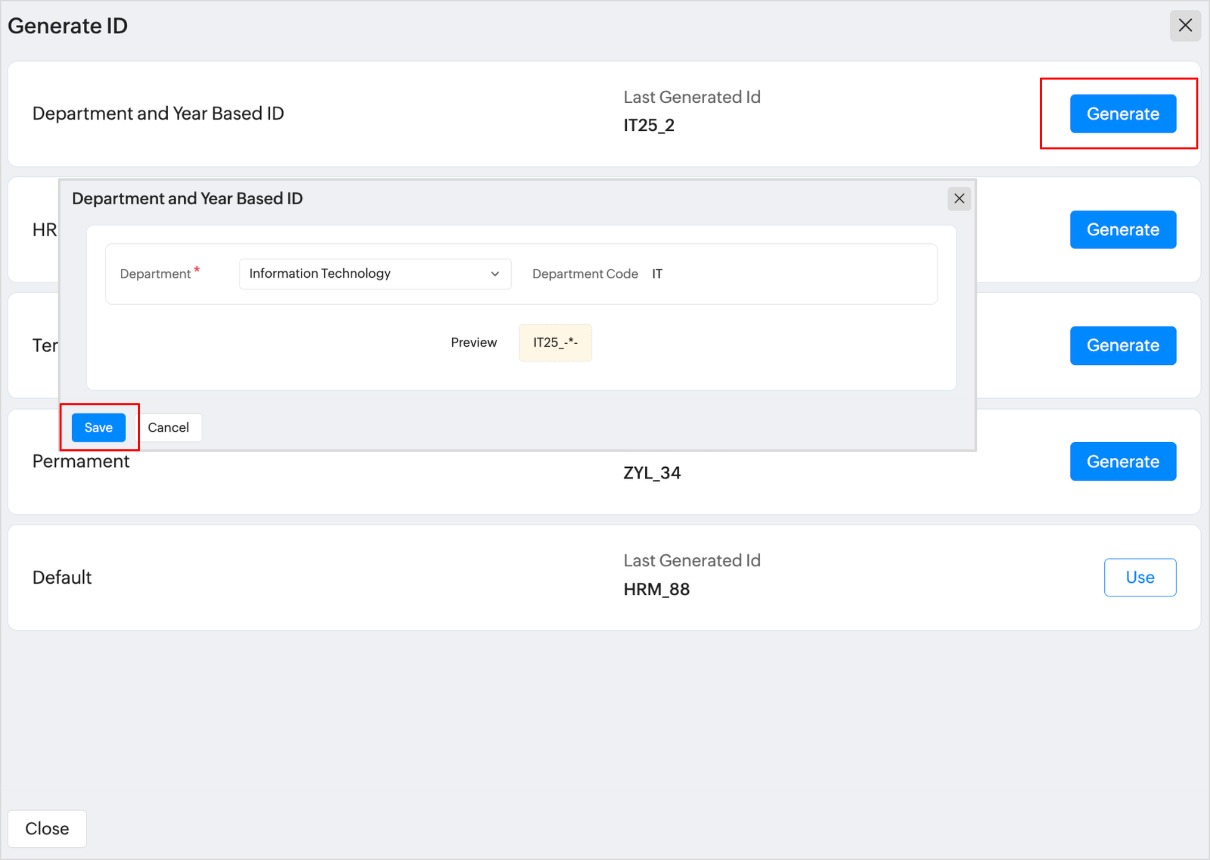Generate a Permanent ID

(1122, 462)
